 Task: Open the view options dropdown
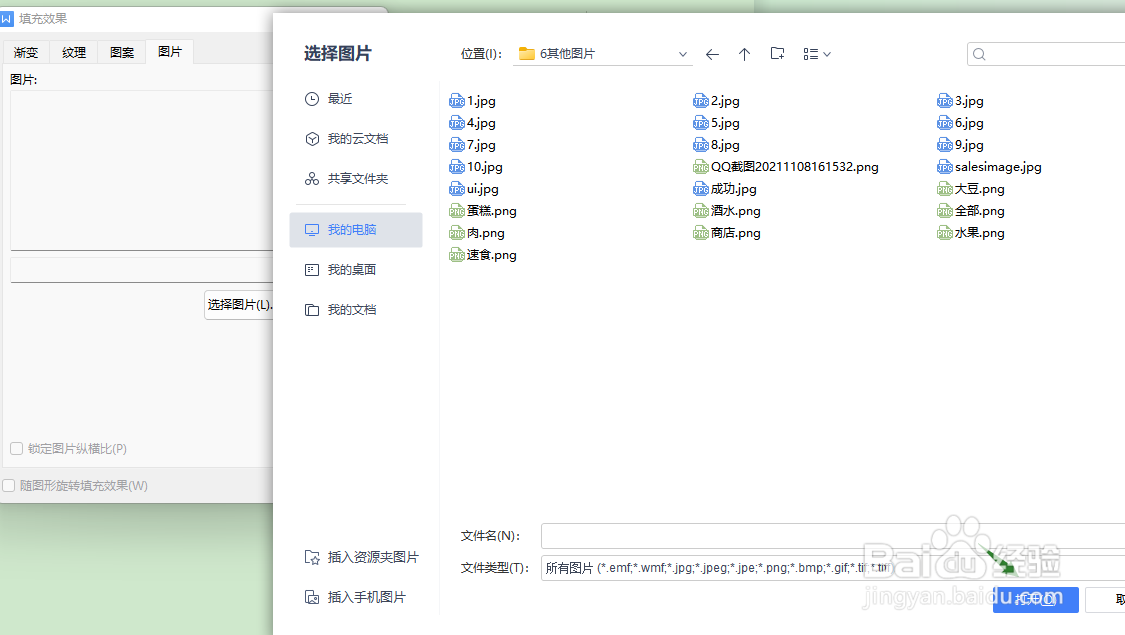coord(817,54)
